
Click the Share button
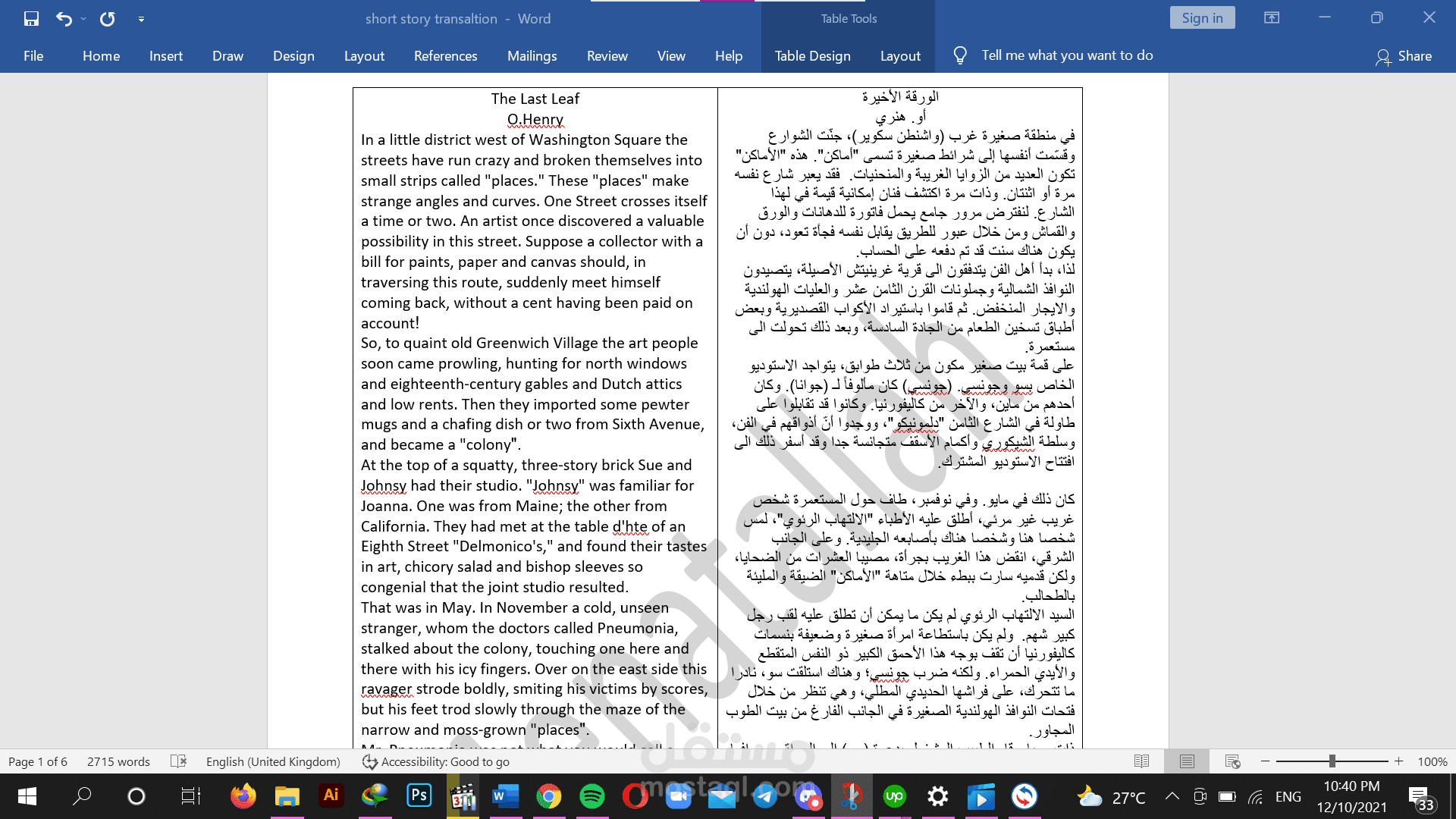[1404, 55]
